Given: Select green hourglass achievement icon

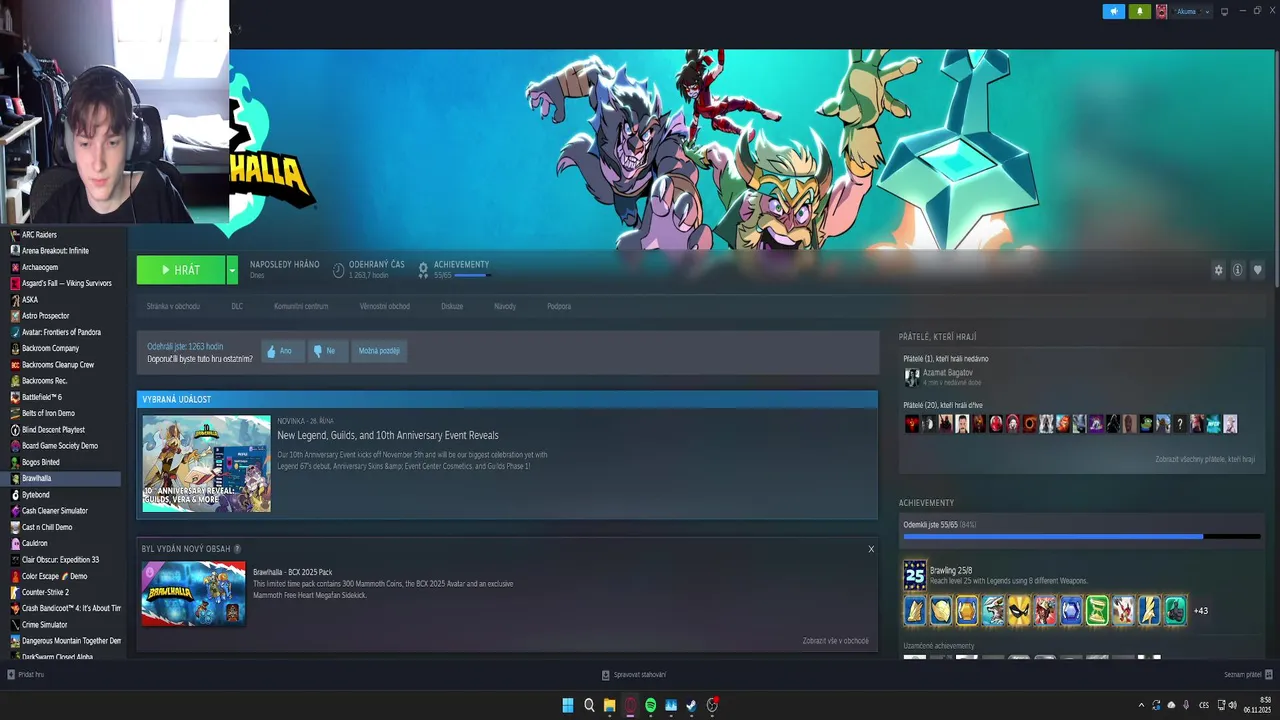Looking at the screenshot, I should 1097,610.
